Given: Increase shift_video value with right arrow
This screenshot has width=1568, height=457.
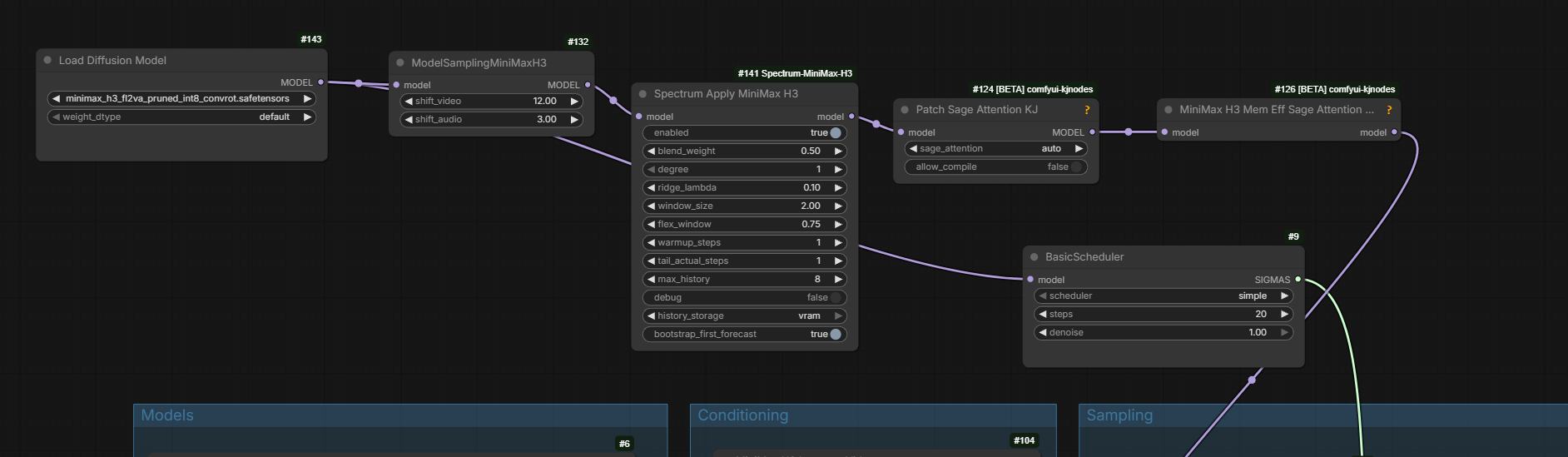Looking at the screenshot, I should (x=574, y=101).
